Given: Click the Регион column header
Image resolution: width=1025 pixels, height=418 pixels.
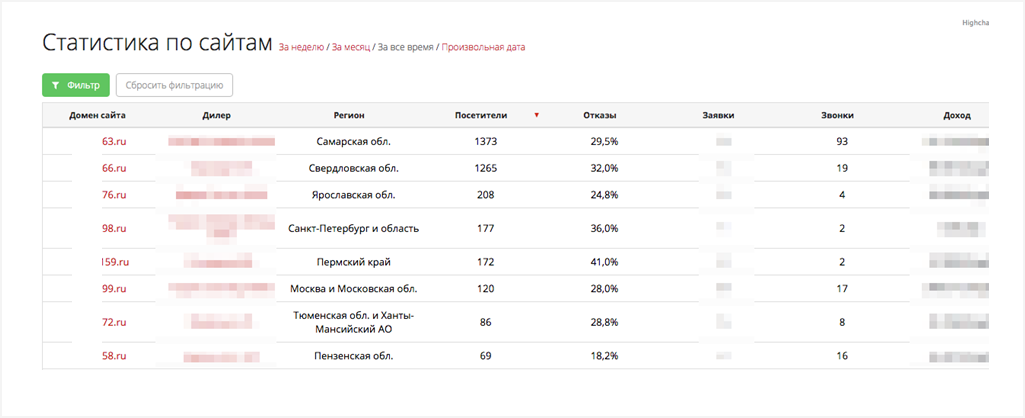Looking at the screenshot, I should (x=349, y=116).
